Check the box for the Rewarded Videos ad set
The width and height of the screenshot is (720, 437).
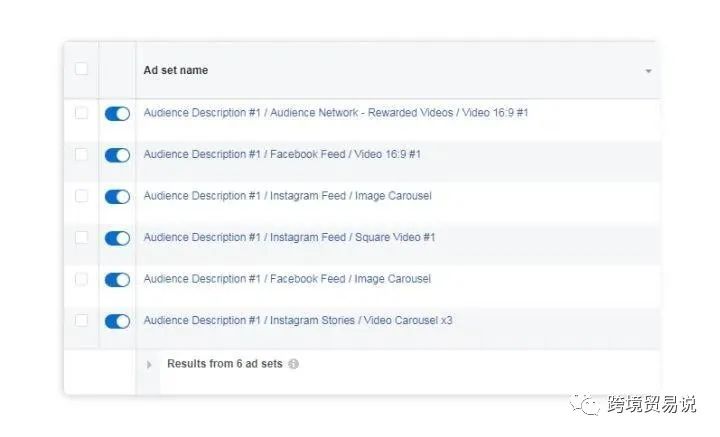coord(81,113)
